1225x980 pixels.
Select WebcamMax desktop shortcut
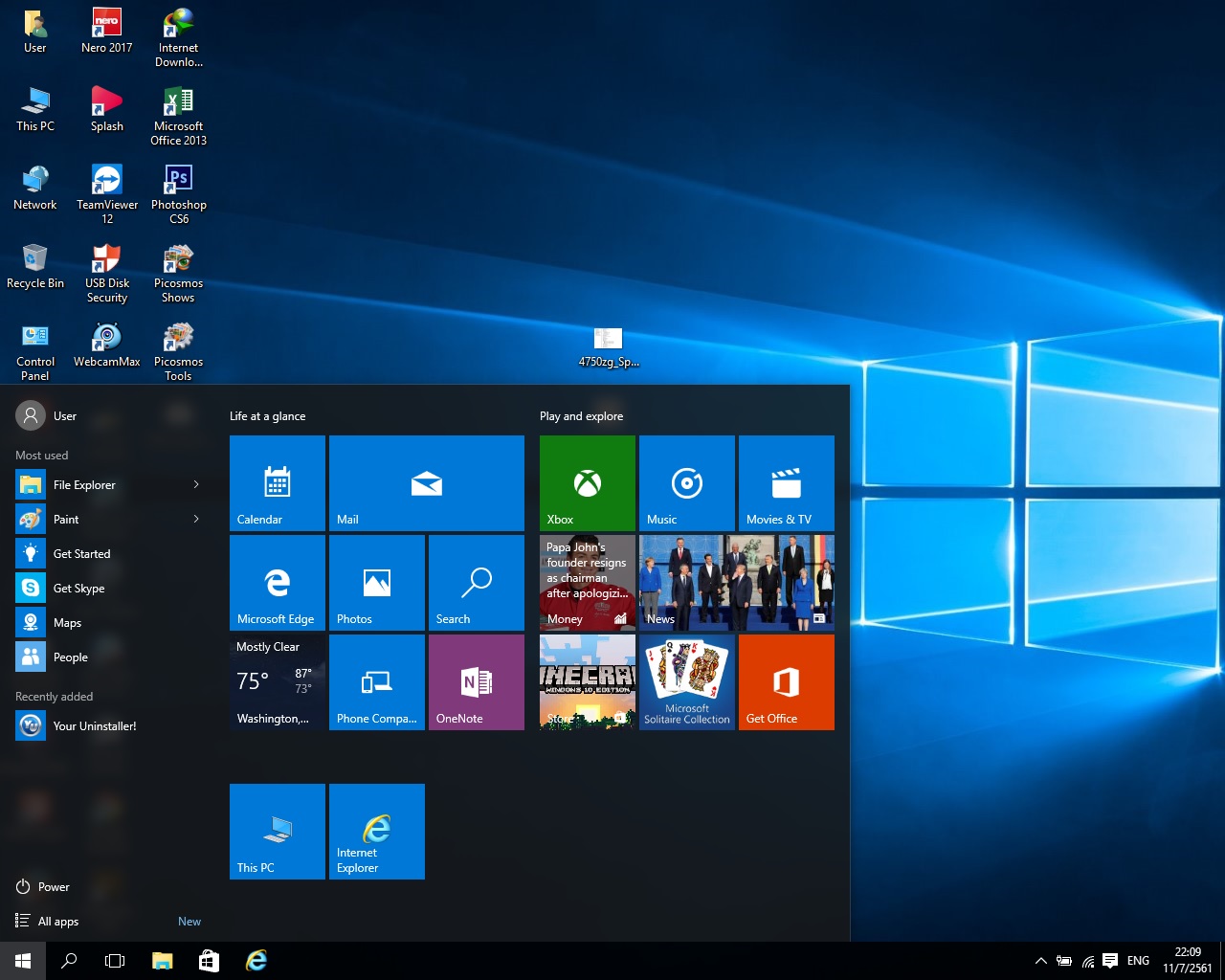[x=107, y=345]
